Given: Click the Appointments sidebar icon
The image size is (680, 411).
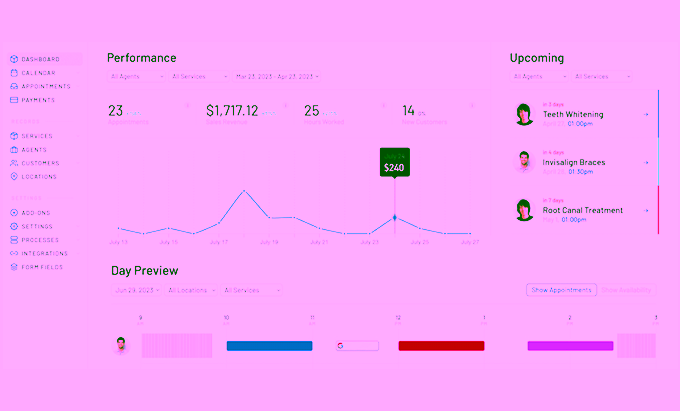Looking at the screenshot, I should (13, 86).
